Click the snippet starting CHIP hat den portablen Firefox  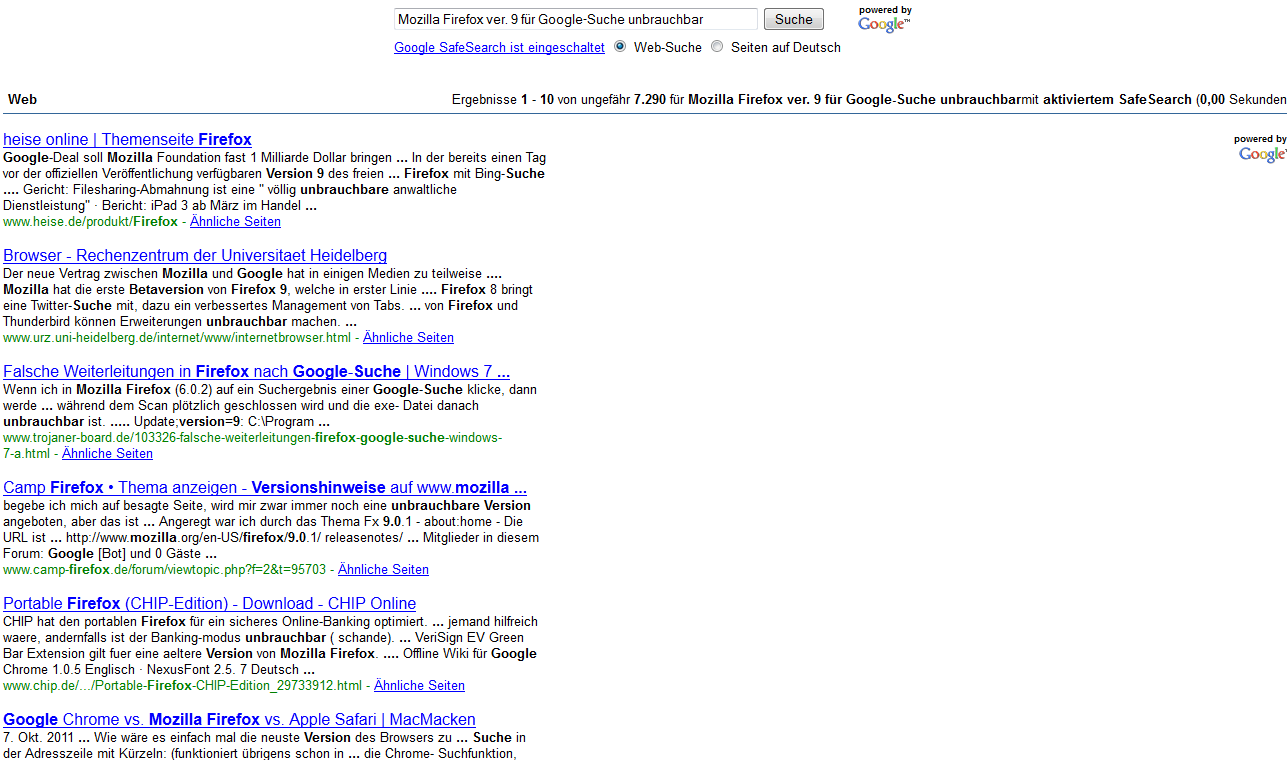(270, 645)
